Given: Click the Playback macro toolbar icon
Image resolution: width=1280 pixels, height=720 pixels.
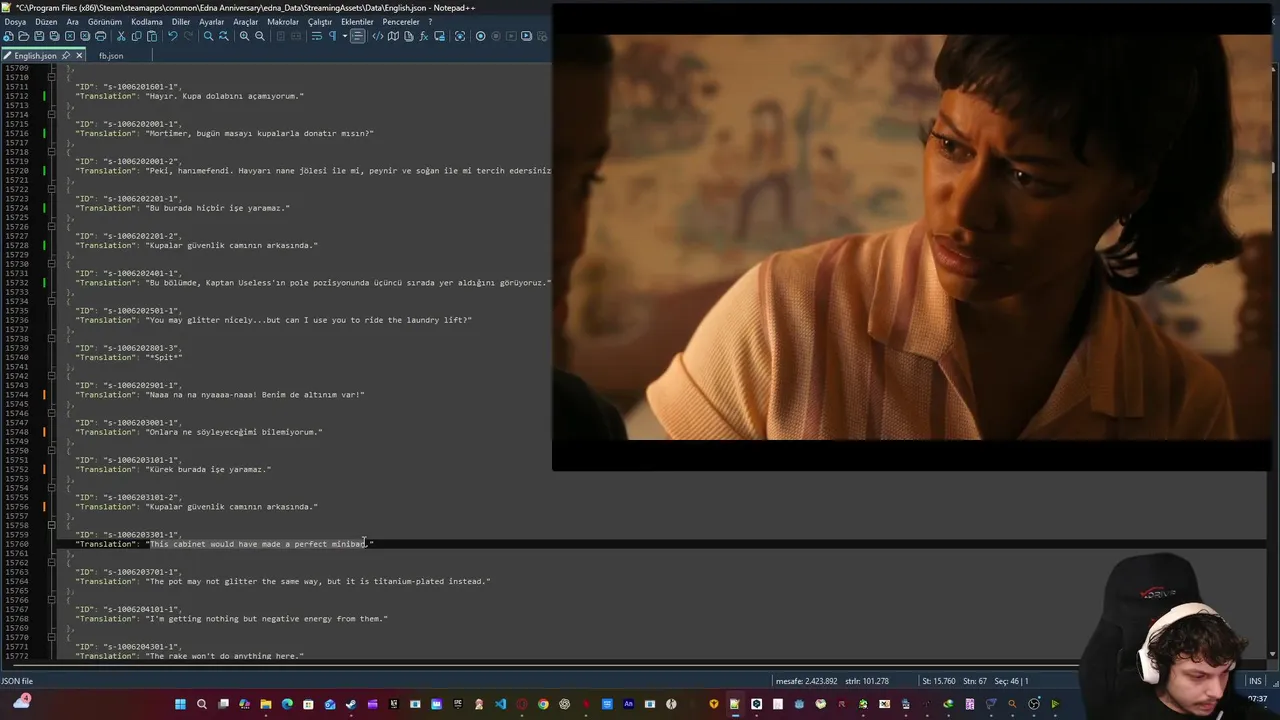Looking at the screenshot, I should point(511,36).
